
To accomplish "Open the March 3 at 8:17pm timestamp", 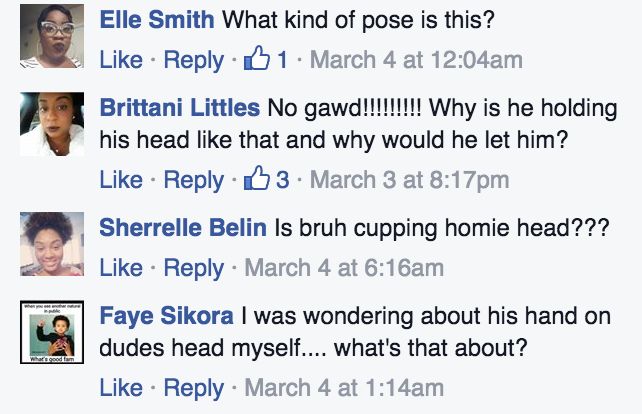I will click(x=409, y=180).
